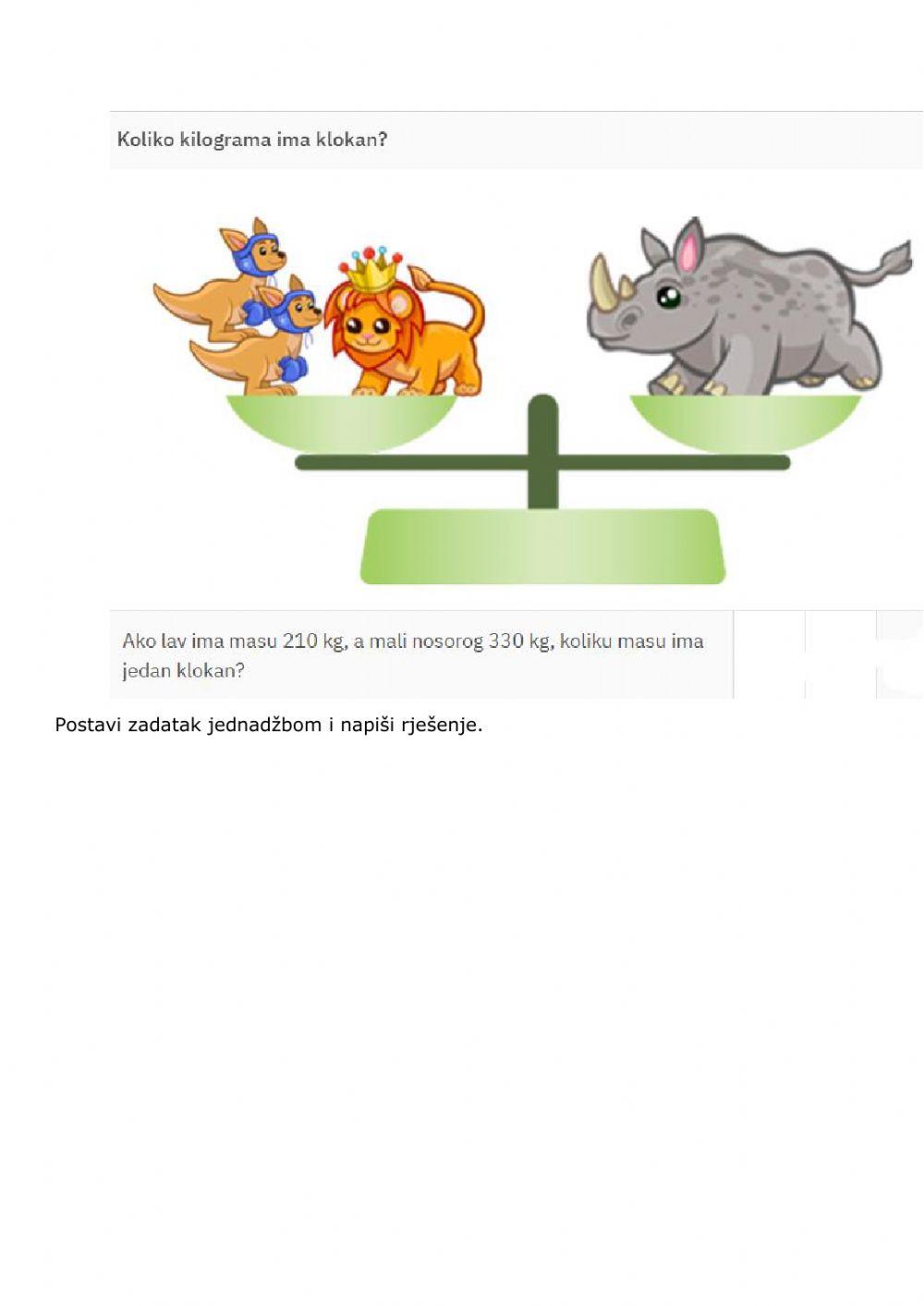924x1306 pixels.
Task: Click the lion's golden crown
Action: pos(371,269)
